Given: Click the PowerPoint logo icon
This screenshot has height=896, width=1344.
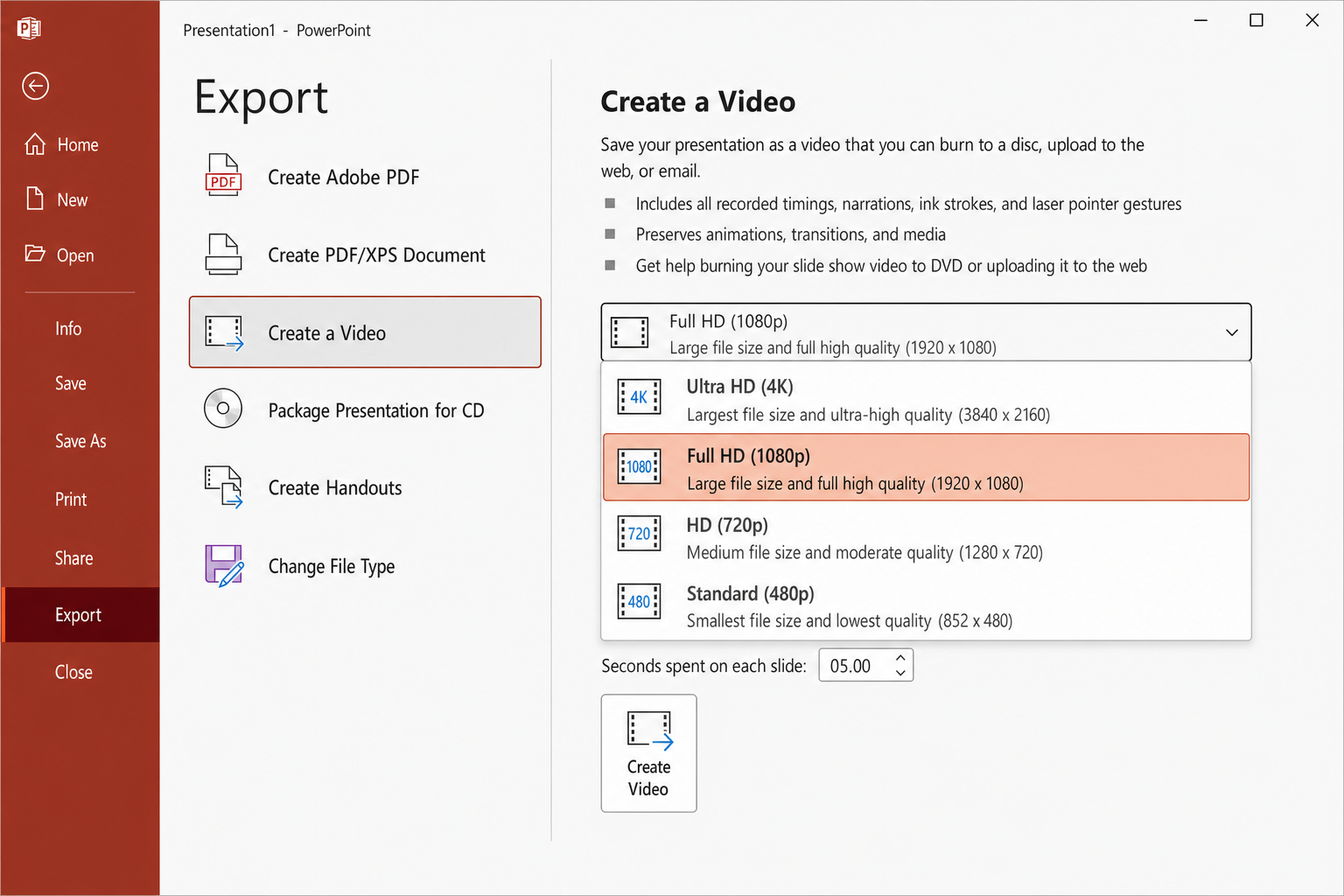Looking at the screenshot, I should pyautogui.click(x=29, y=28).
